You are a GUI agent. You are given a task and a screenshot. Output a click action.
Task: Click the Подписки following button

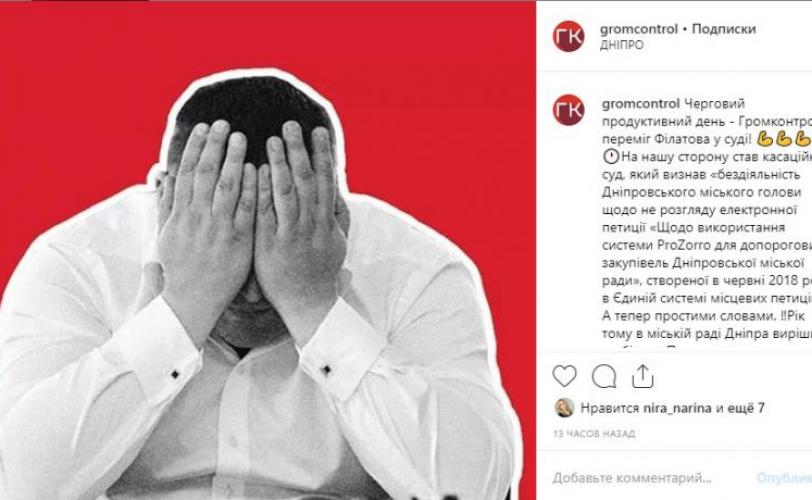pos(723,29)
